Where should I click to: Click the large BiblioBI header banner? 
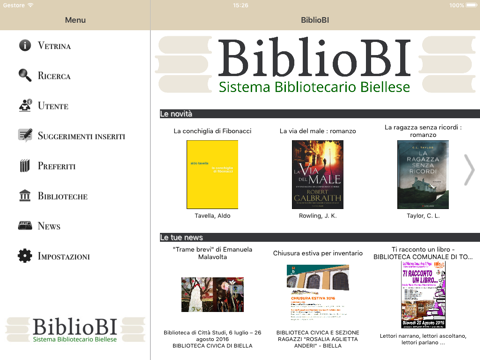(315, 65)
